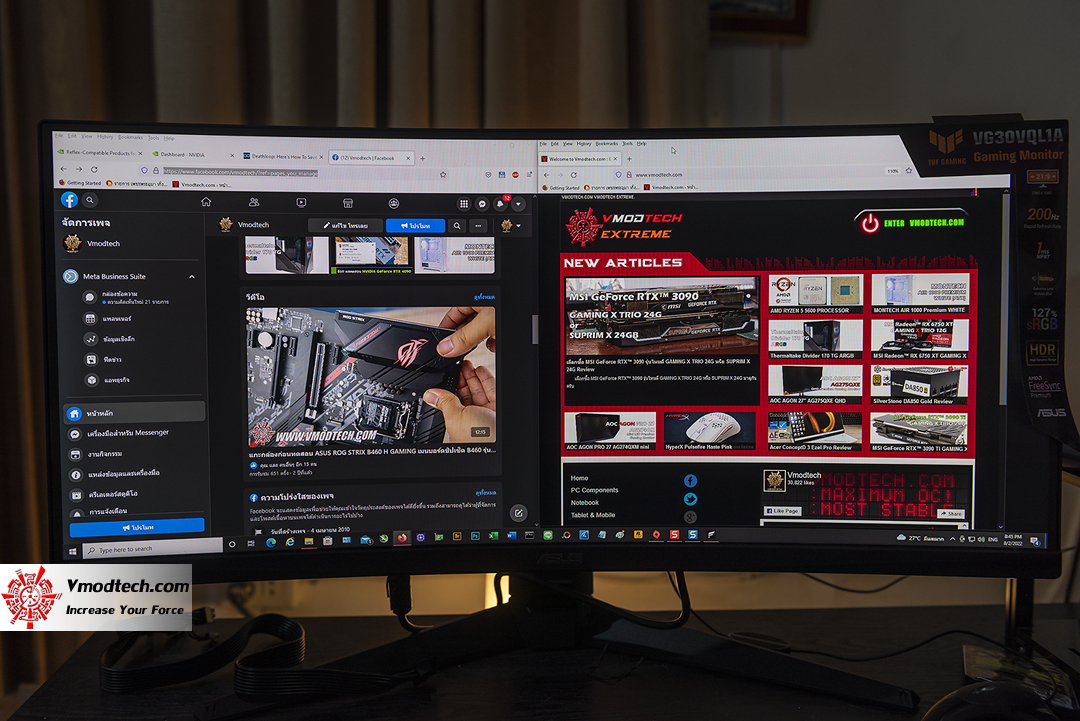The height and width of the screenshot is (721, 1080).
Task: Reload the page in the Facebook window
Action: coord(94,169)
